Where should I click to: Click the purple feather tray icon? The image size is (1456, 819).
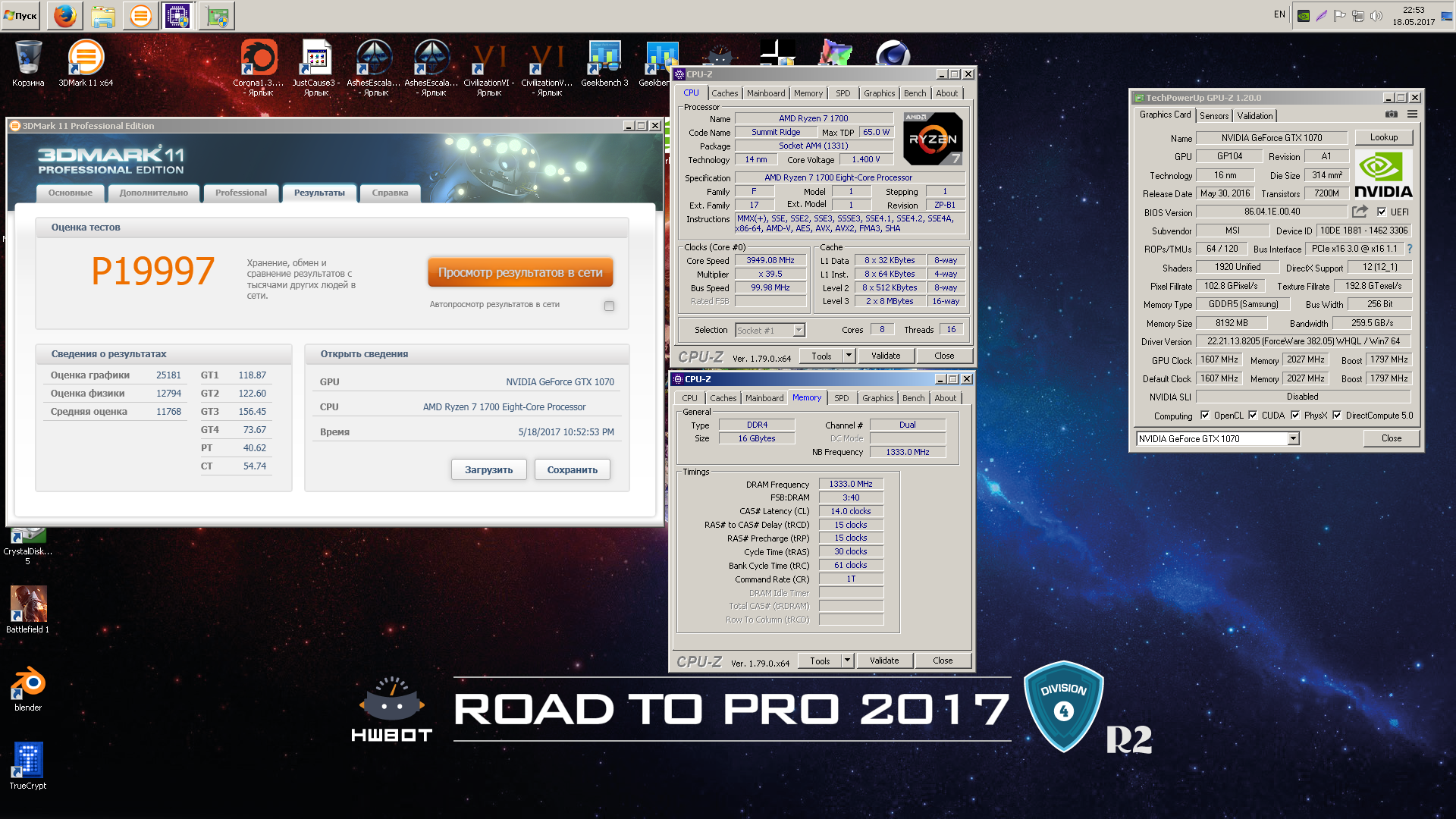click(x=1322, y=15)
